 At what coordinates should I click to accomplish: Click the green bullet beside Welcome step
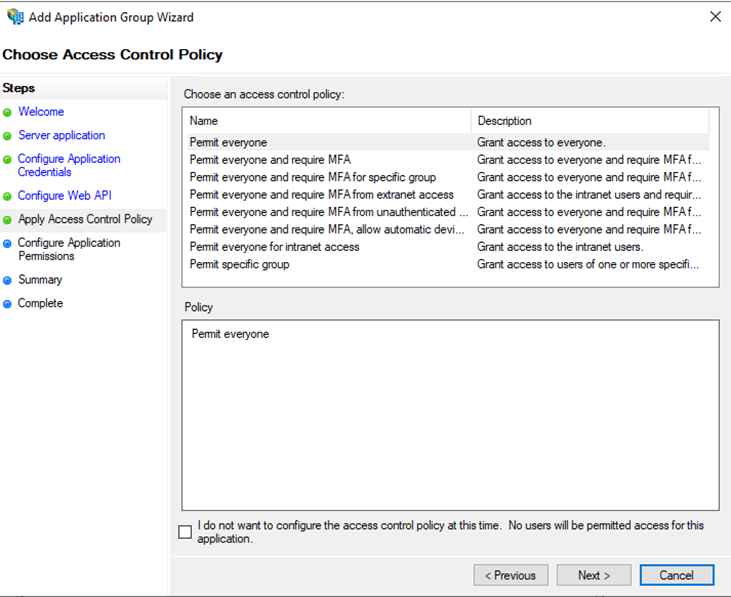[7, 112]
